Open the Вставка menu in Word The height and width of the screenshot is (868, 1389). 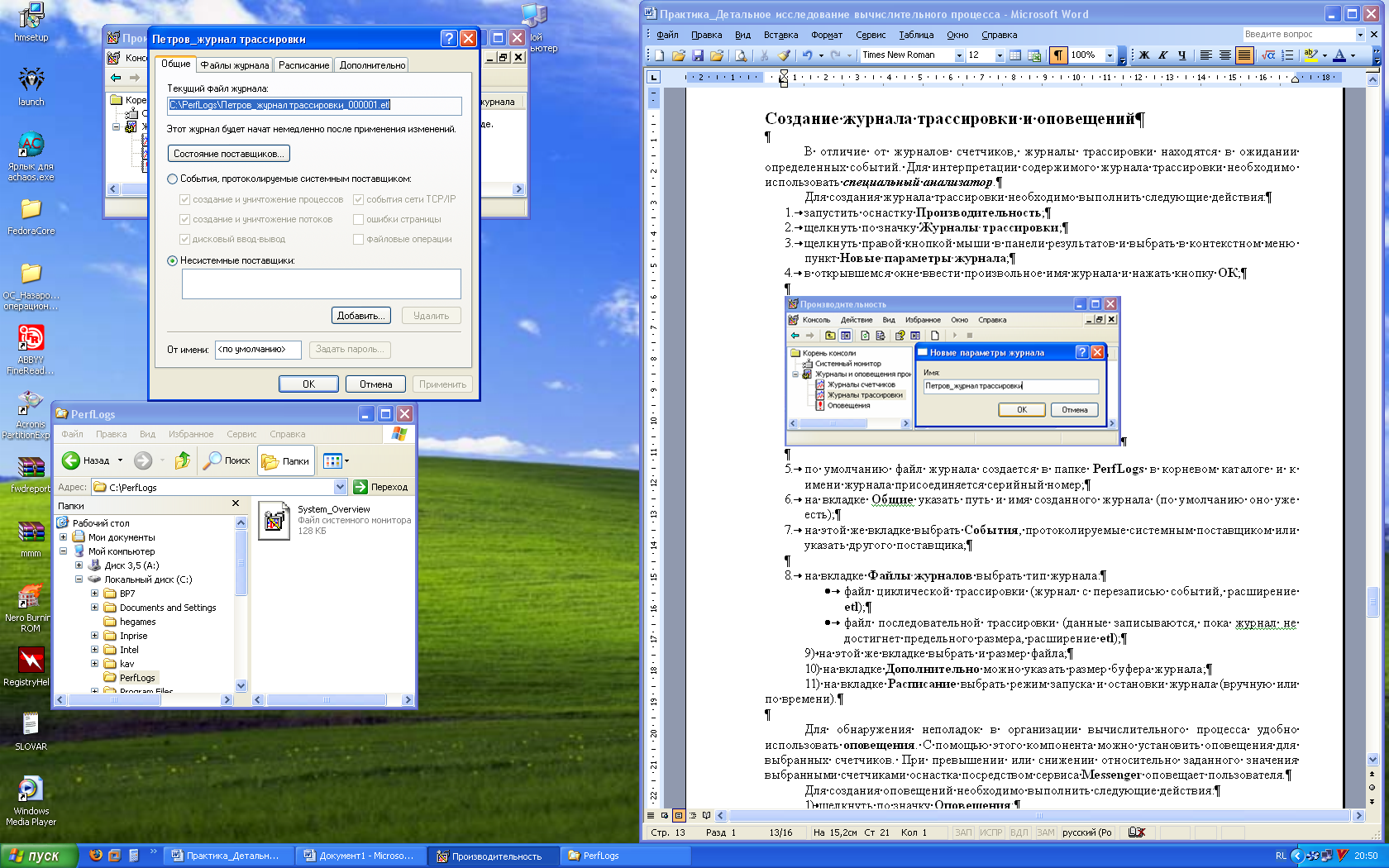780,35
